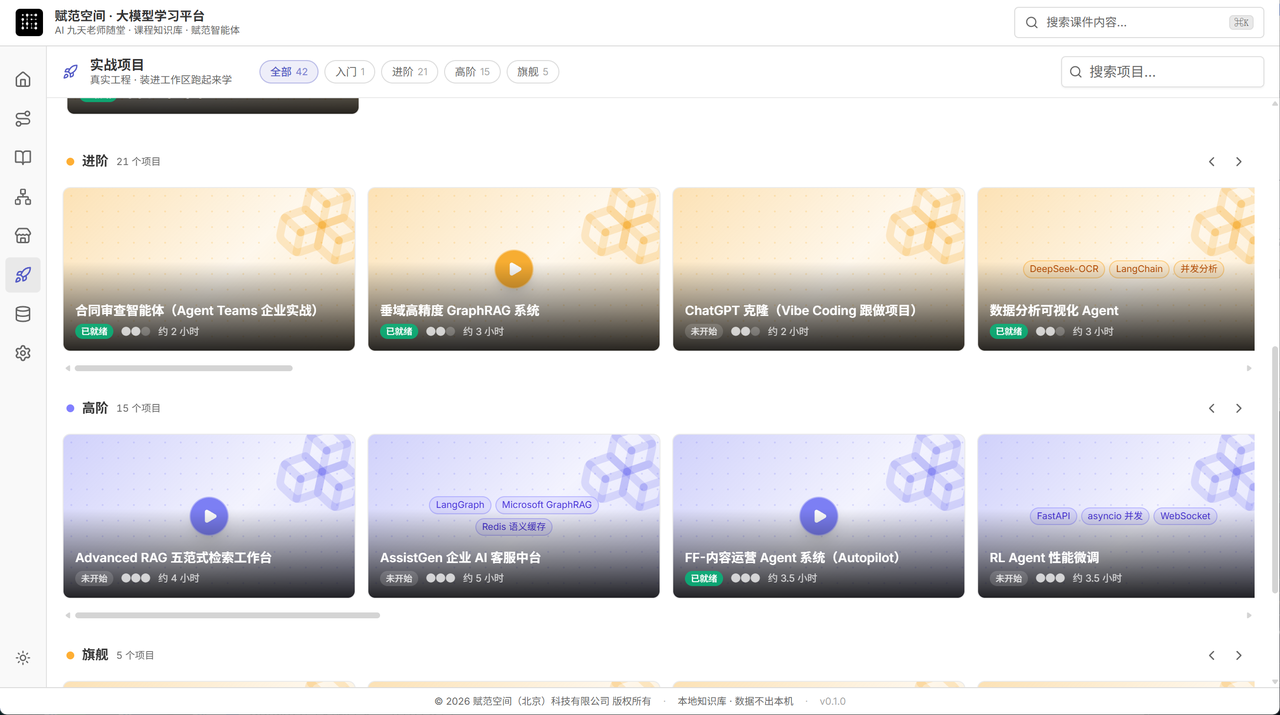Click the v0.1.0 version label
The width and height of the screenshot is (1280, 715).
coord(833,701)
